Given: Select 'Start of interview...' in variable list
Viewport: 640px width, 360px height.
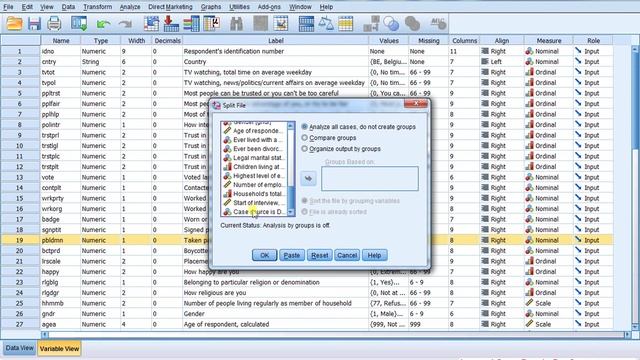Looking at the screenshot, I should (x=253, y=203).
